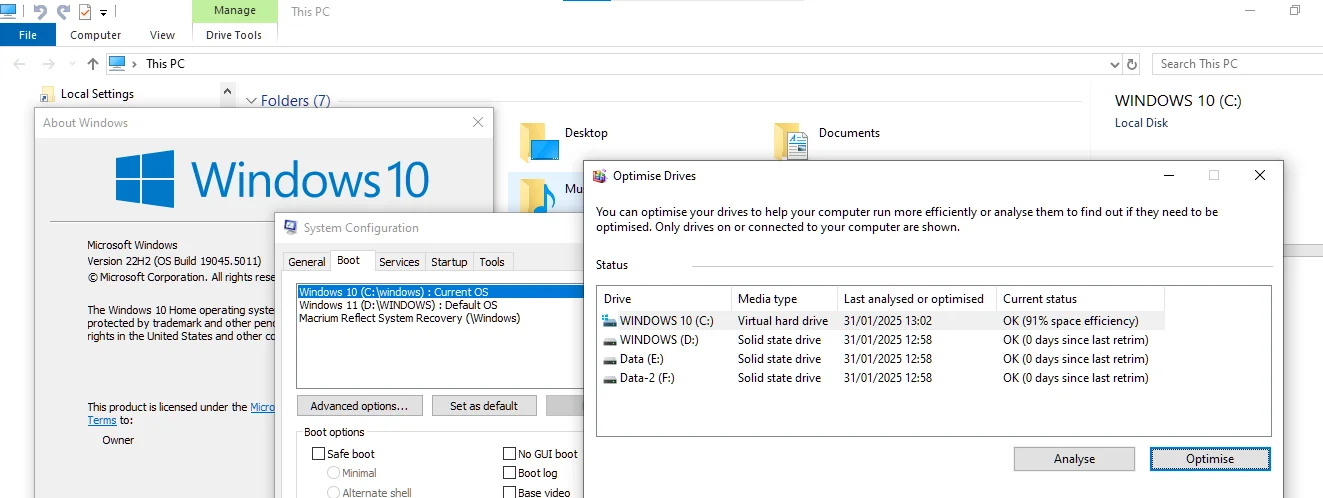Open the Drive Tools ribbon tab
Viewport: 1323px width, 498px height.
coord(234,35)
